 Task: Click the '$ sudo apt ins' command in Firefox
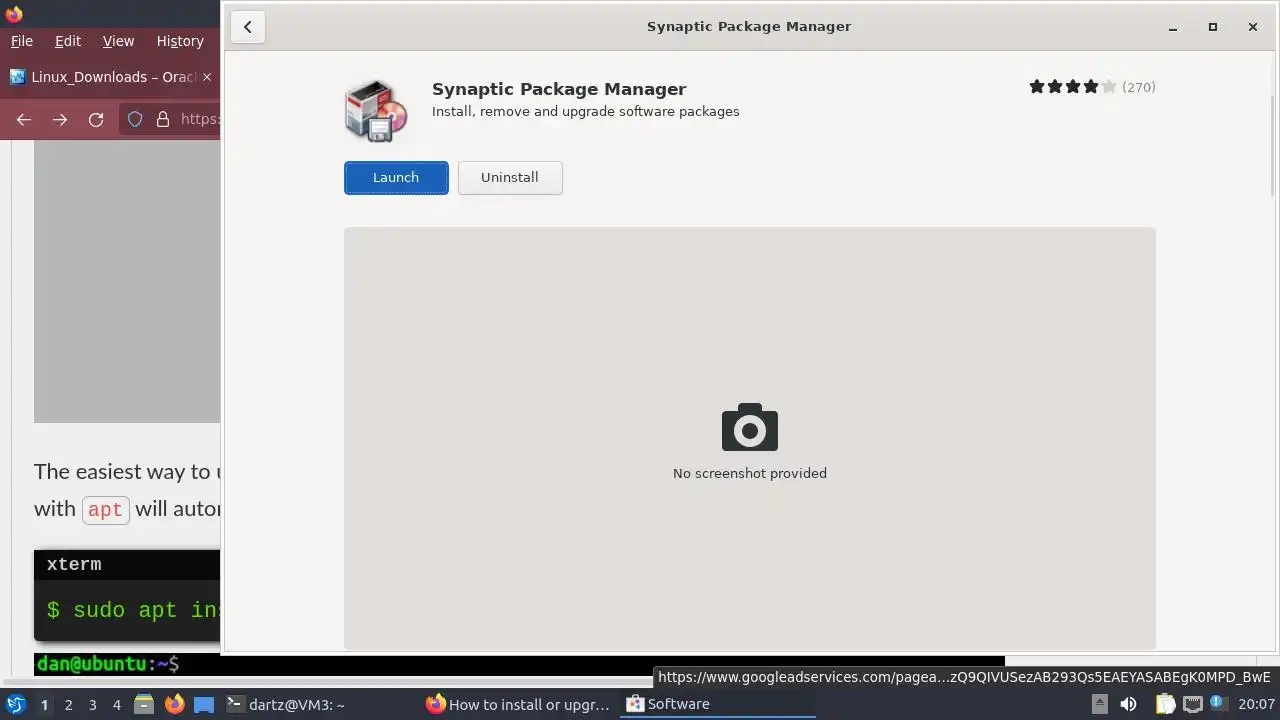133,610
